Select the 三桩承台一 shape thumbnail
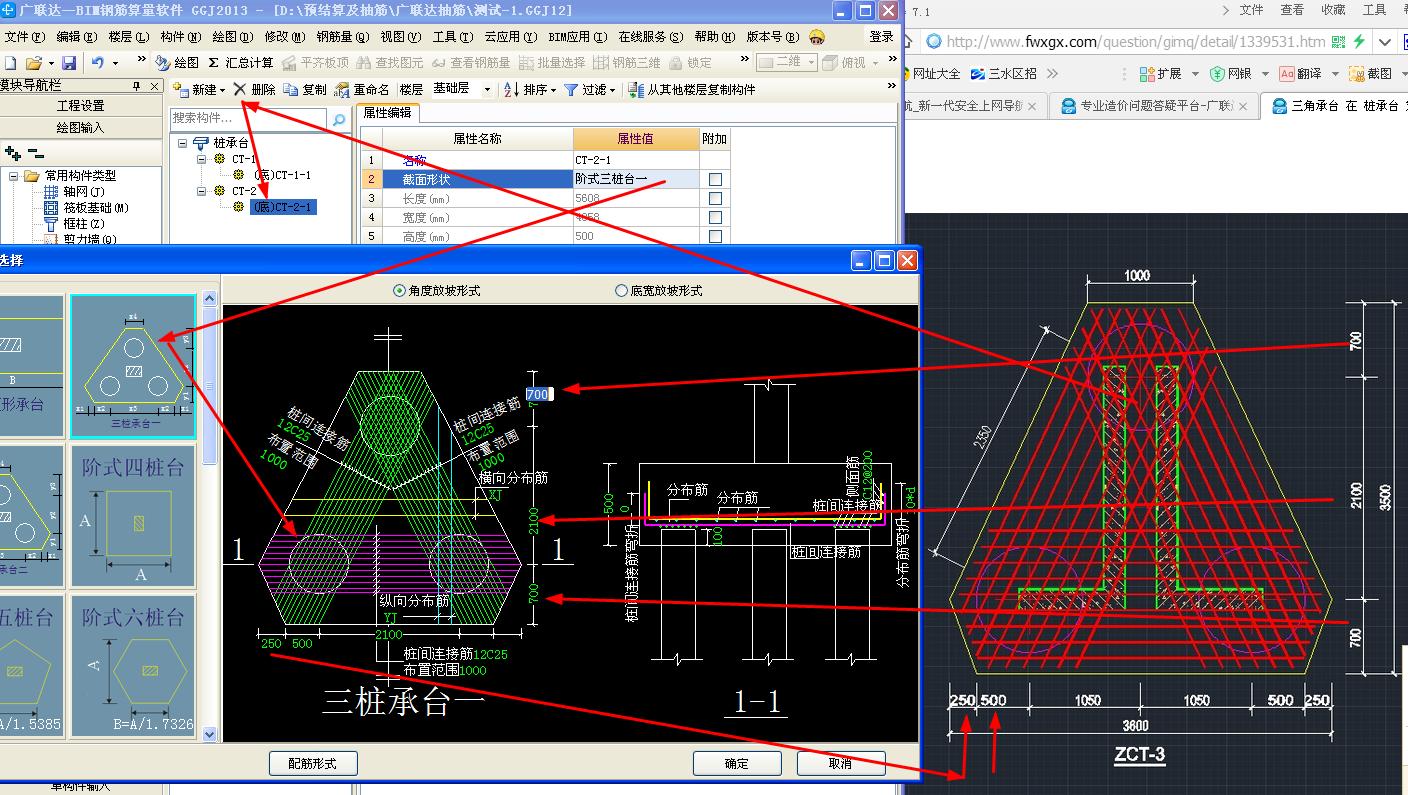The image size is (1408, 795). (x=133, y=366)
